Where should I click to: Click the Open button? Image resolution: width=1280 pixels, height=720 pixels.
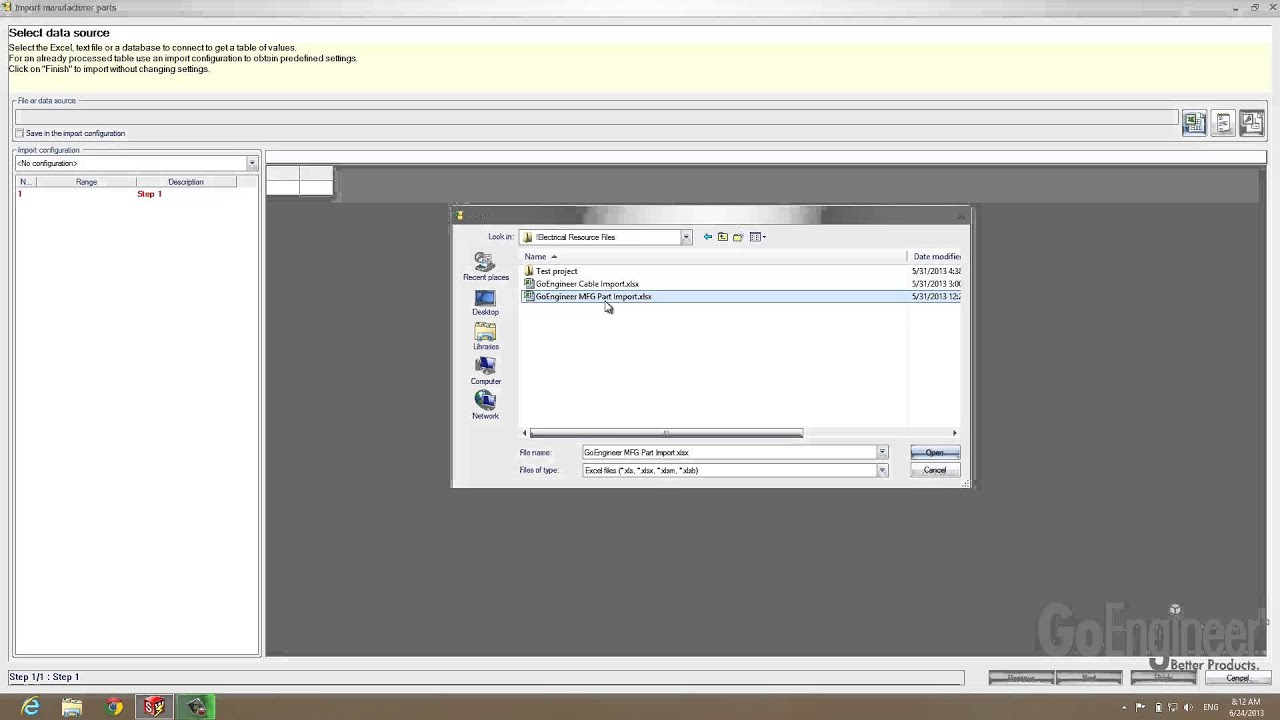coord(935,453)
